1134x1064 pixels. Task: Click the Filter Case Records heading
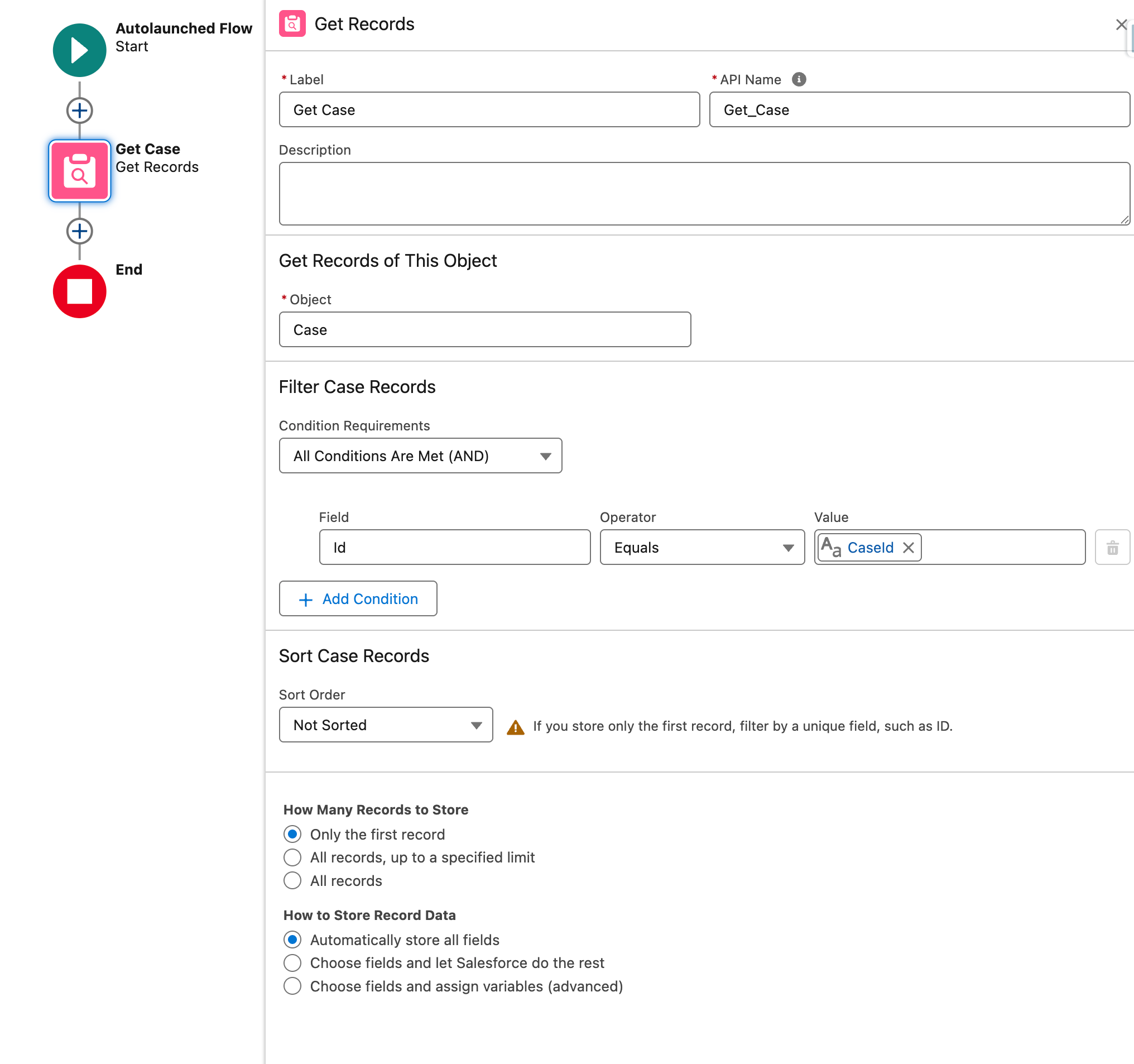357,387
